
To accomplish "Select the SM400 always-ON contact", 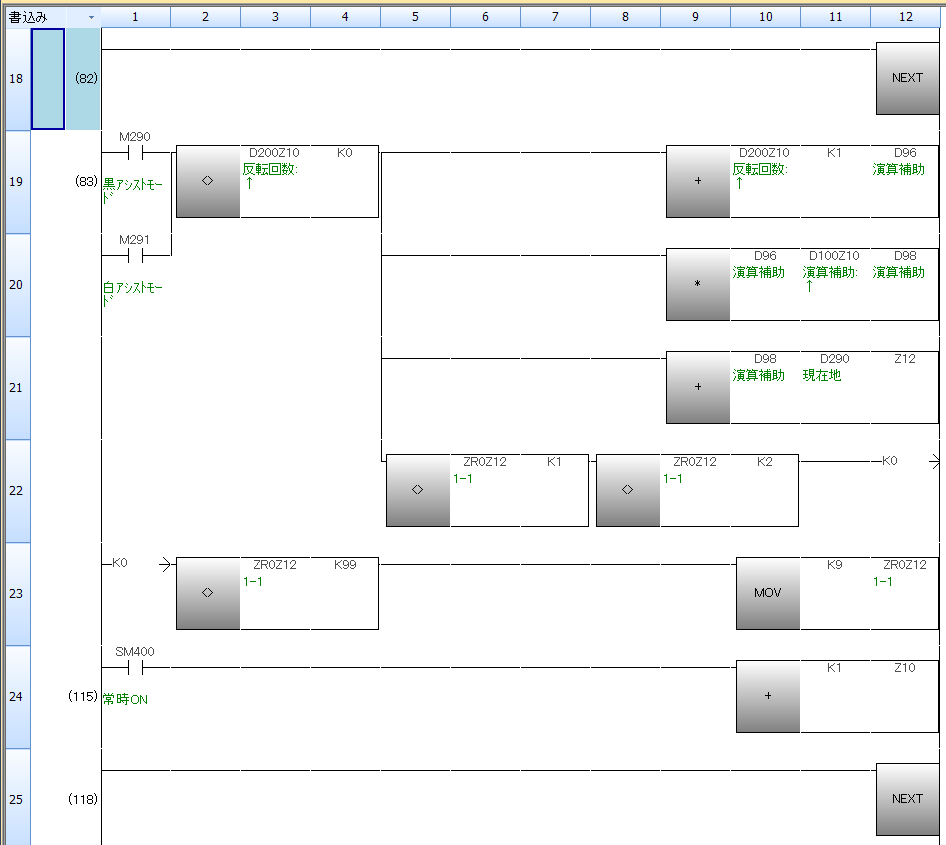I will tap(136, 667).
